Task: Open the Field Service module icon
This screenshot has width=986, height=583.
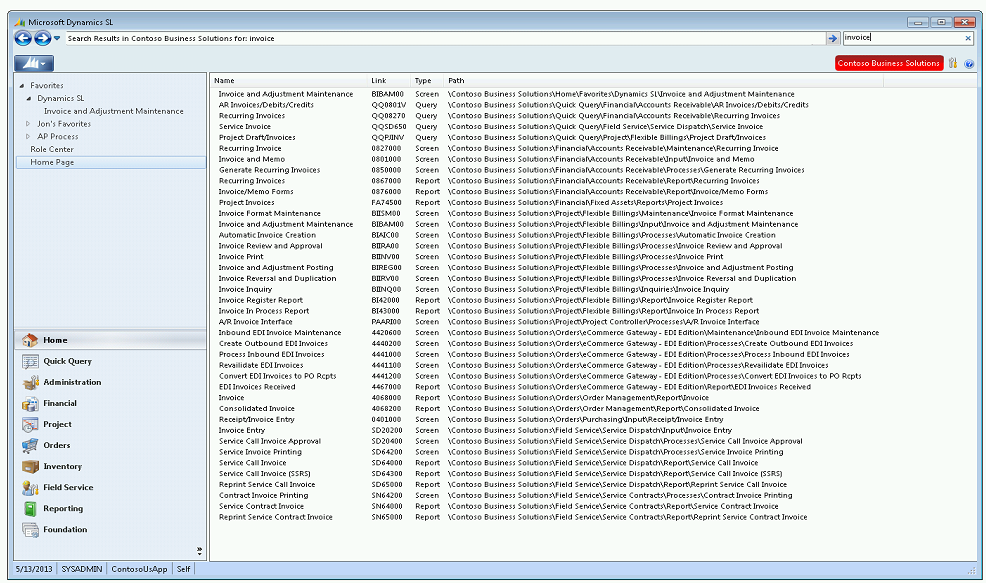Action: (30, 487)
